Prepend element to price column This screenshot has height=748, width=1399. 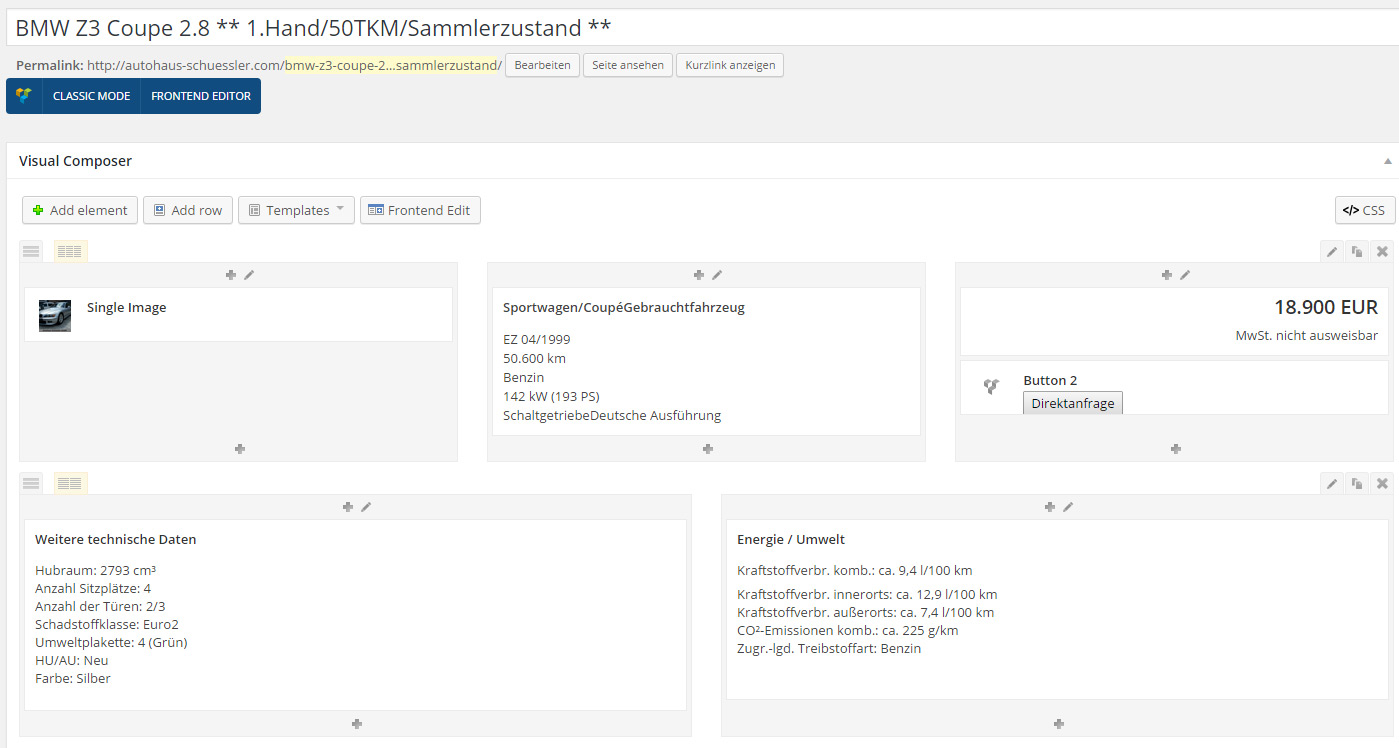click(x=1166, y=275)
